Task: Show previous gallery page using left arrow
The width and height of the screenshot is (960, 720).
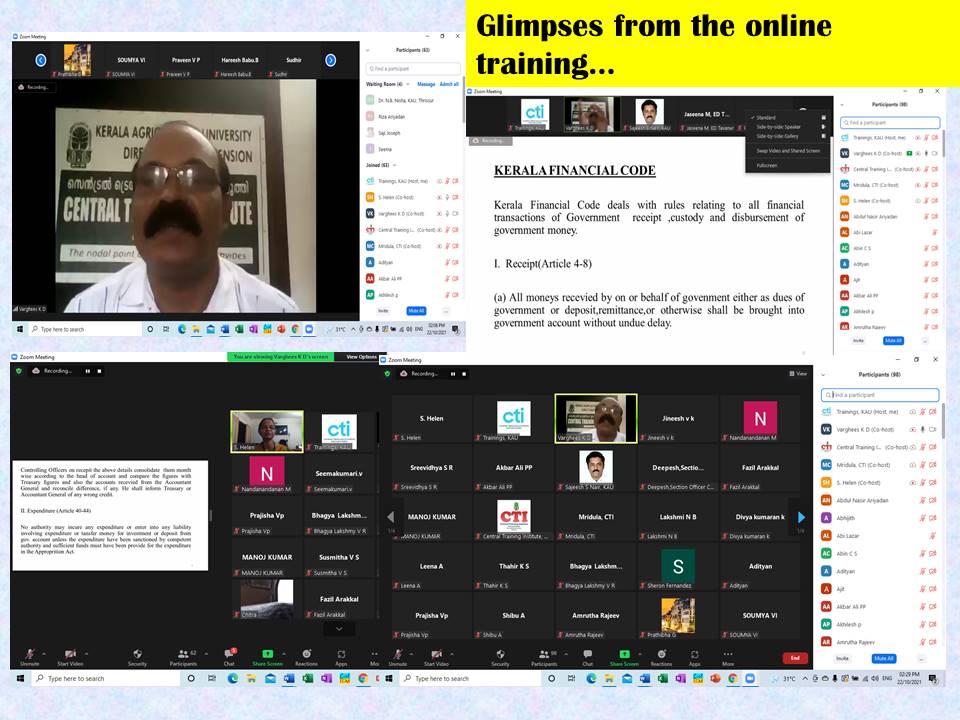Action: click(391, 517)
